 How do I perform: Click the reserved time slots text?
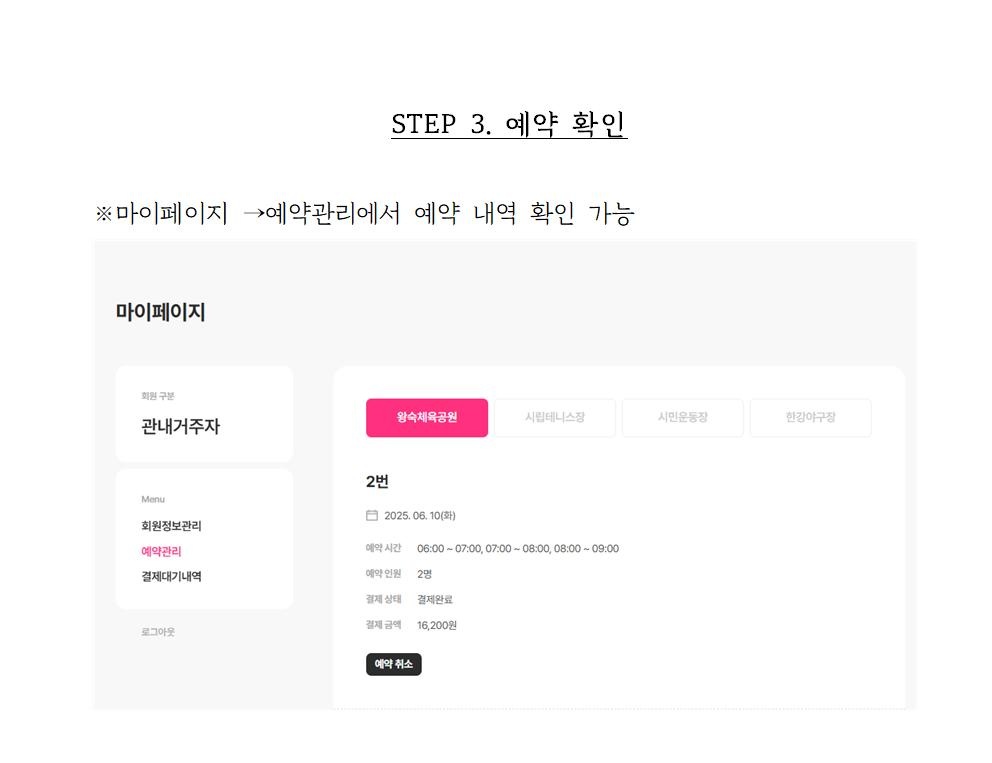pyautogui.click(x=518, y=549)
